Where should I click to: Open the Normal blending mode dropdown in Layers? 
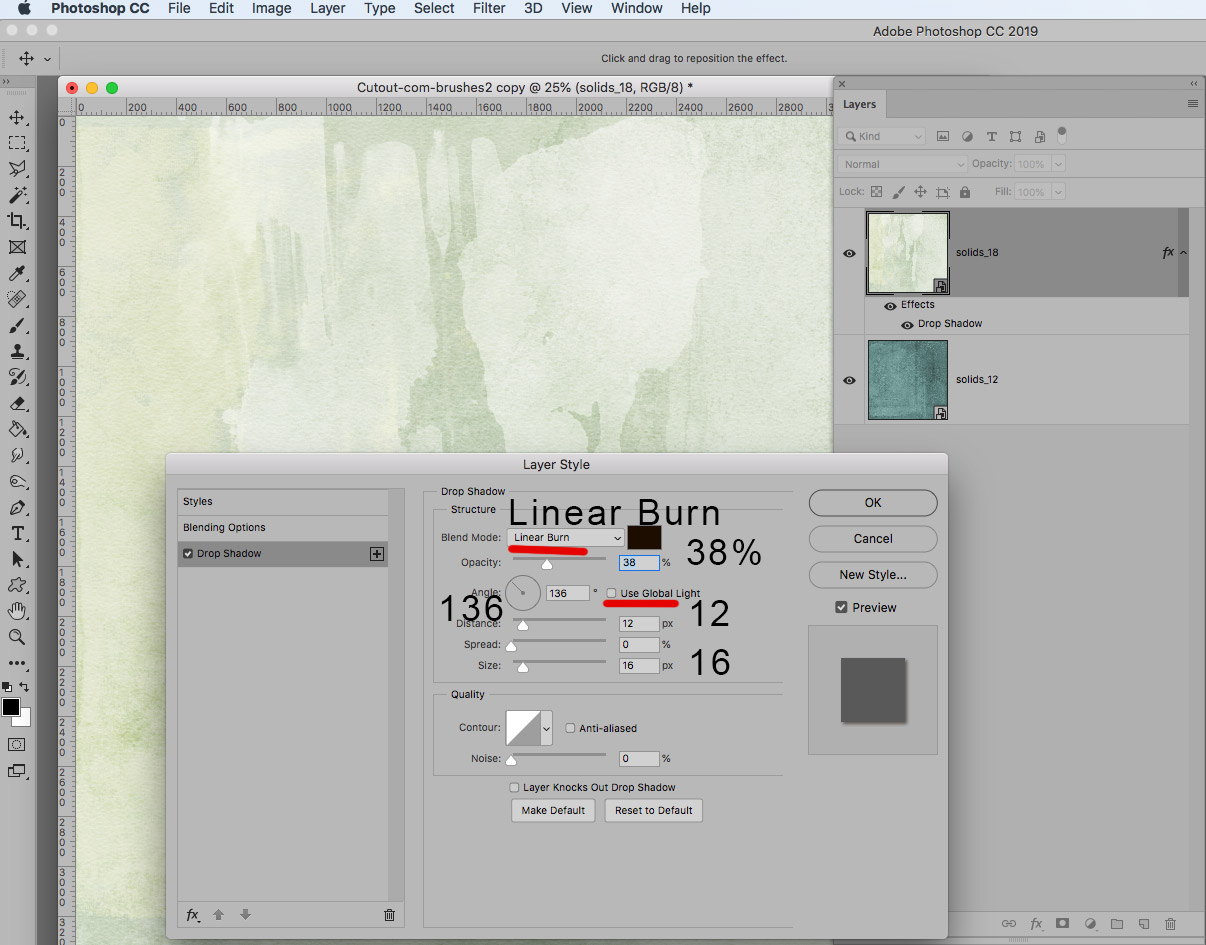click(x=903, y=164)
